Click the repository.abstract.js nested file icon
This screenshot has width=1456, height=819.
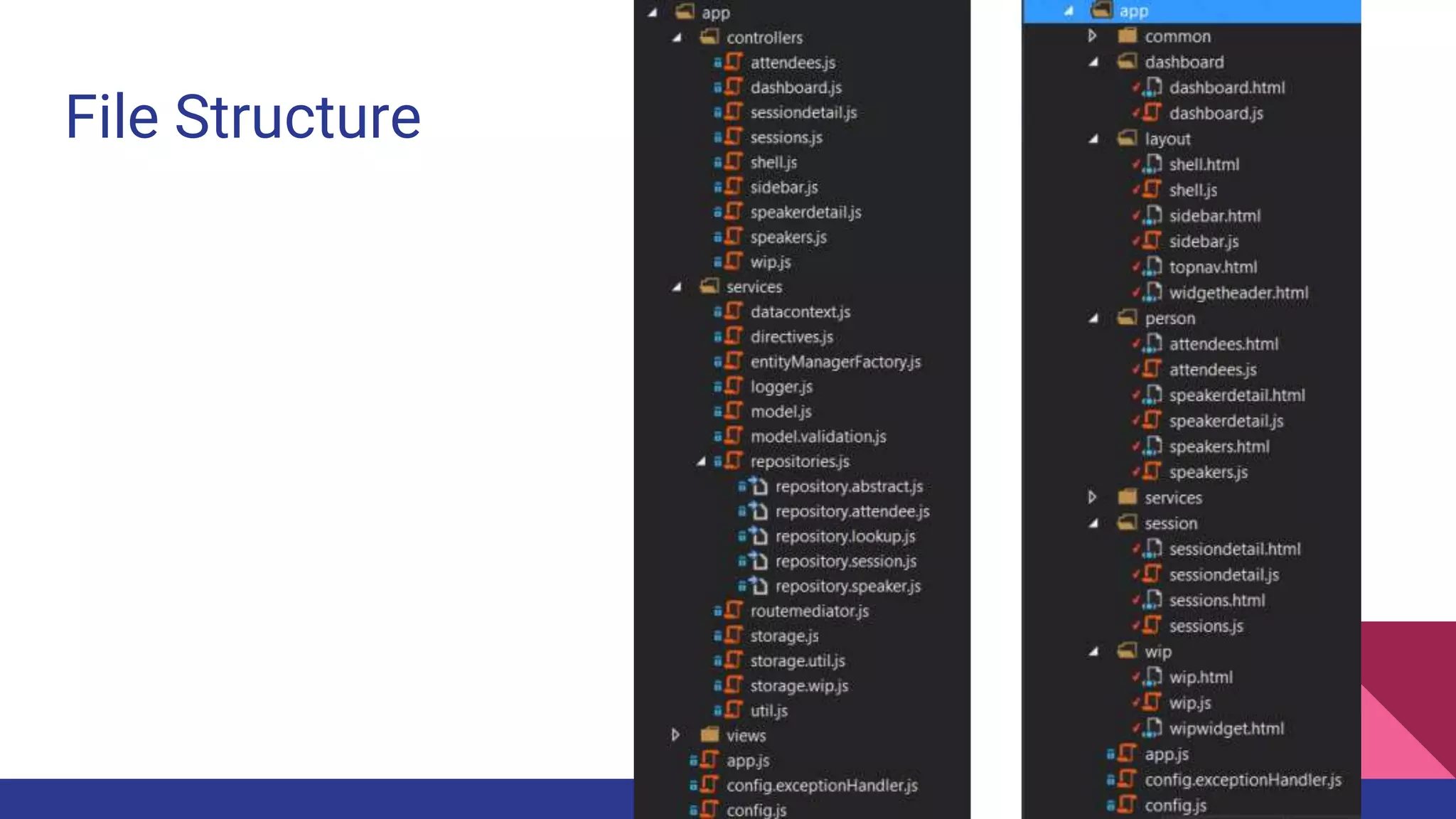[x=759, y=486]
